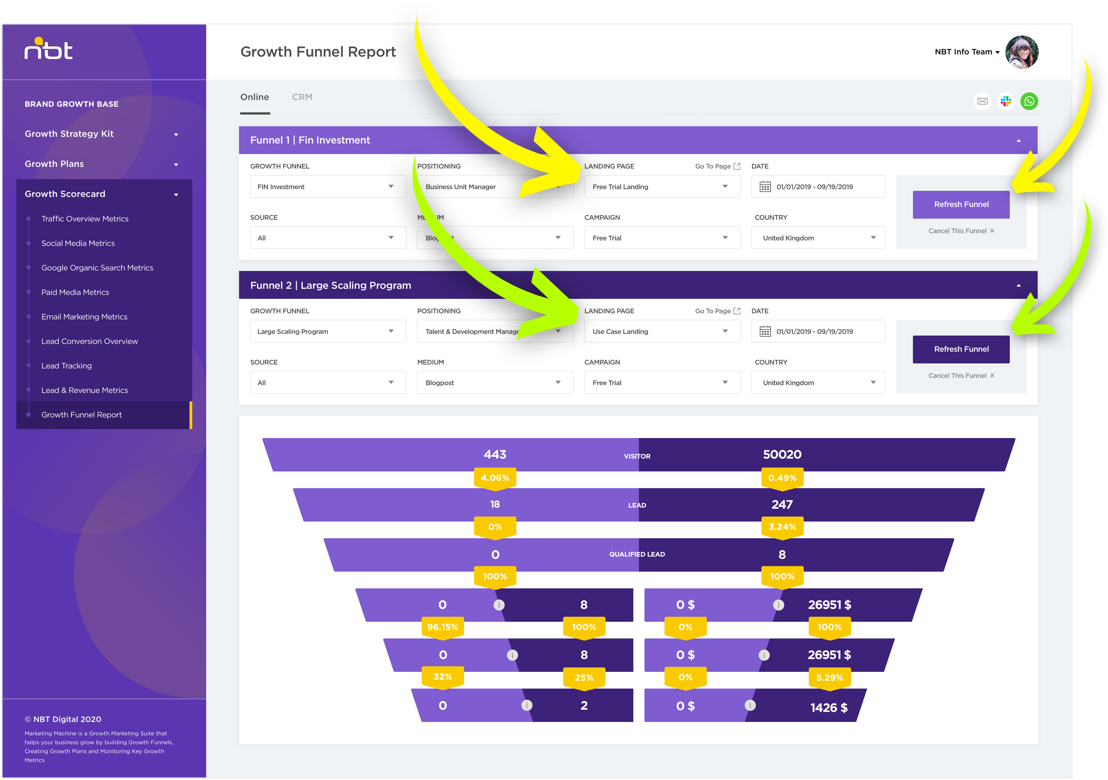Click Funnel 2 calendar icon
This screenshot has height=780, width=1108.
click(765, 331)
